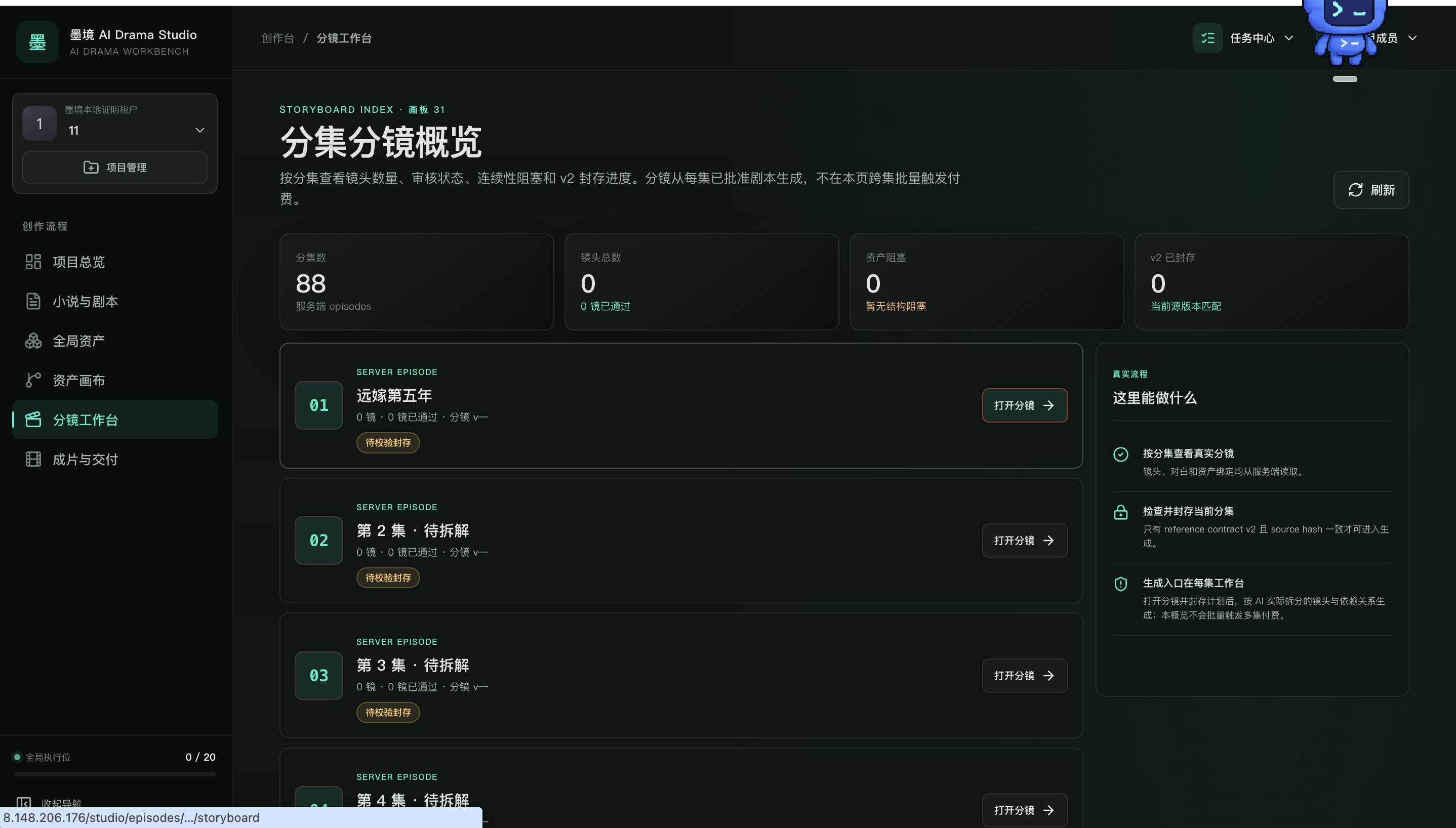
Task: Click the 任务中心 checklist icon
Action: coord(1207,38)
